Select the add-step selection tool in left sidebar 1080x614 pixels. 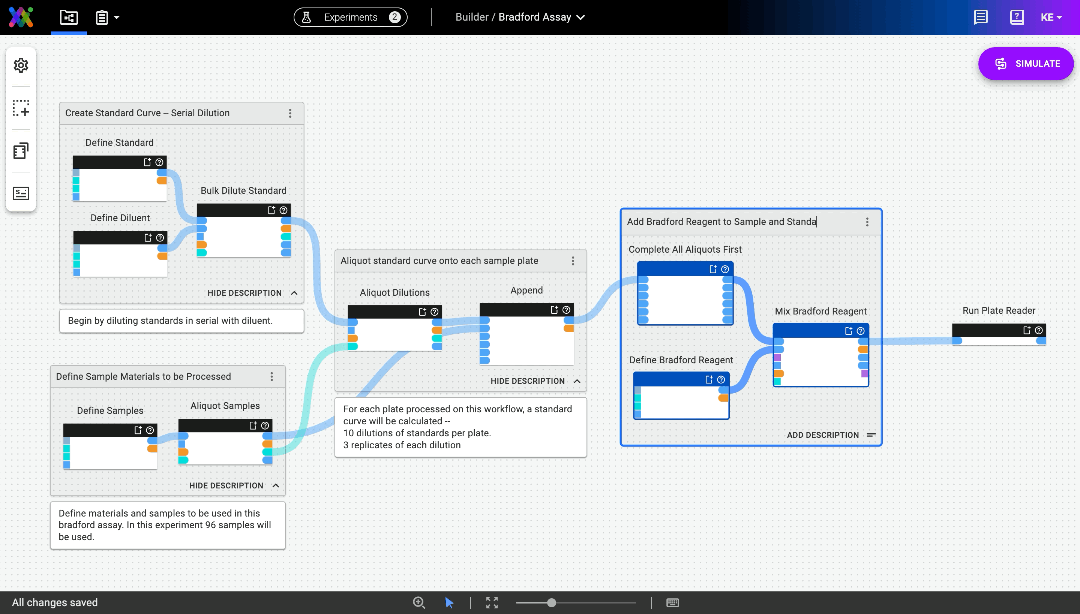[x=21, y=108]
